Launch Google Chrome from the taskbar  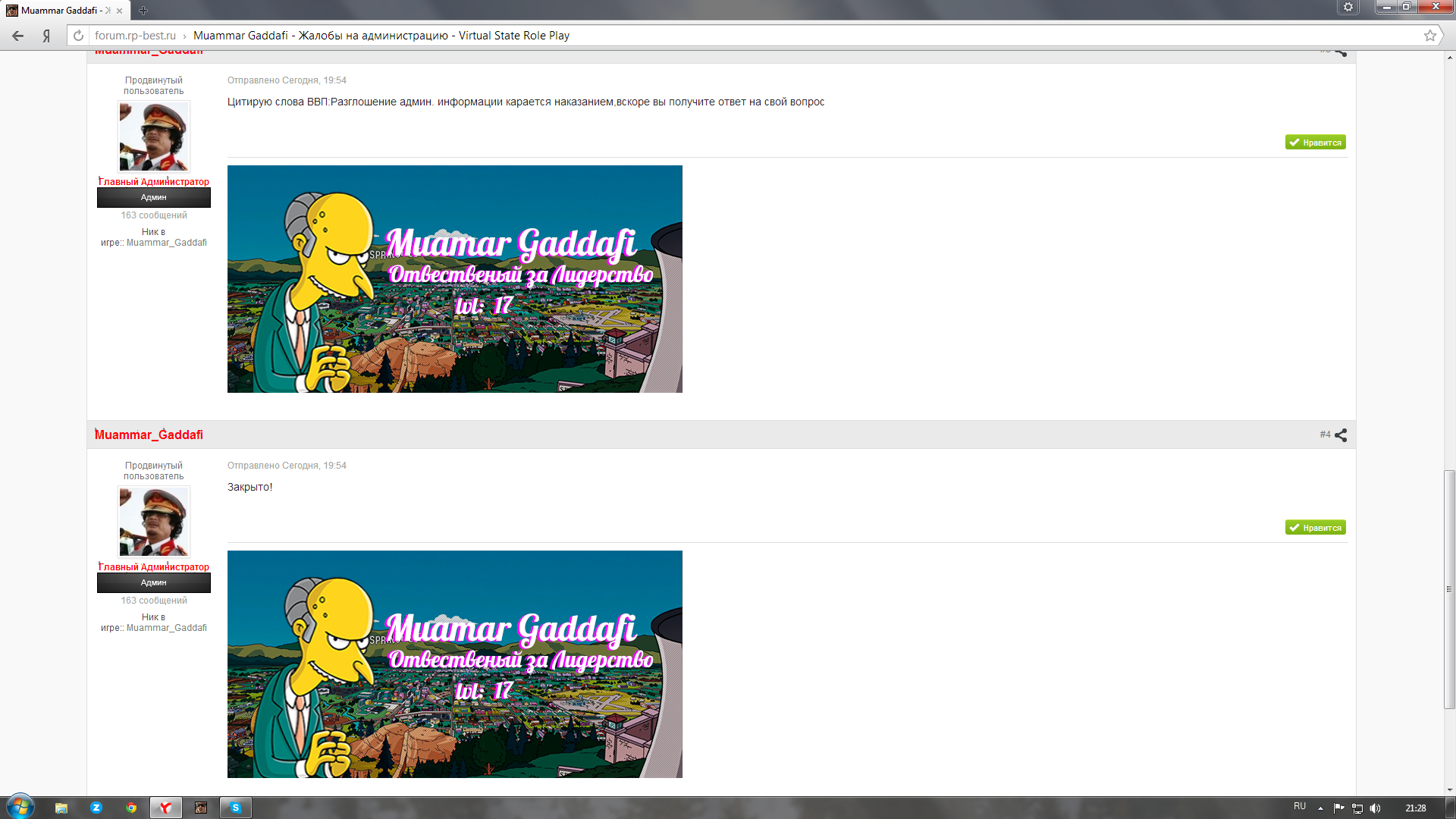click(131, 808)
